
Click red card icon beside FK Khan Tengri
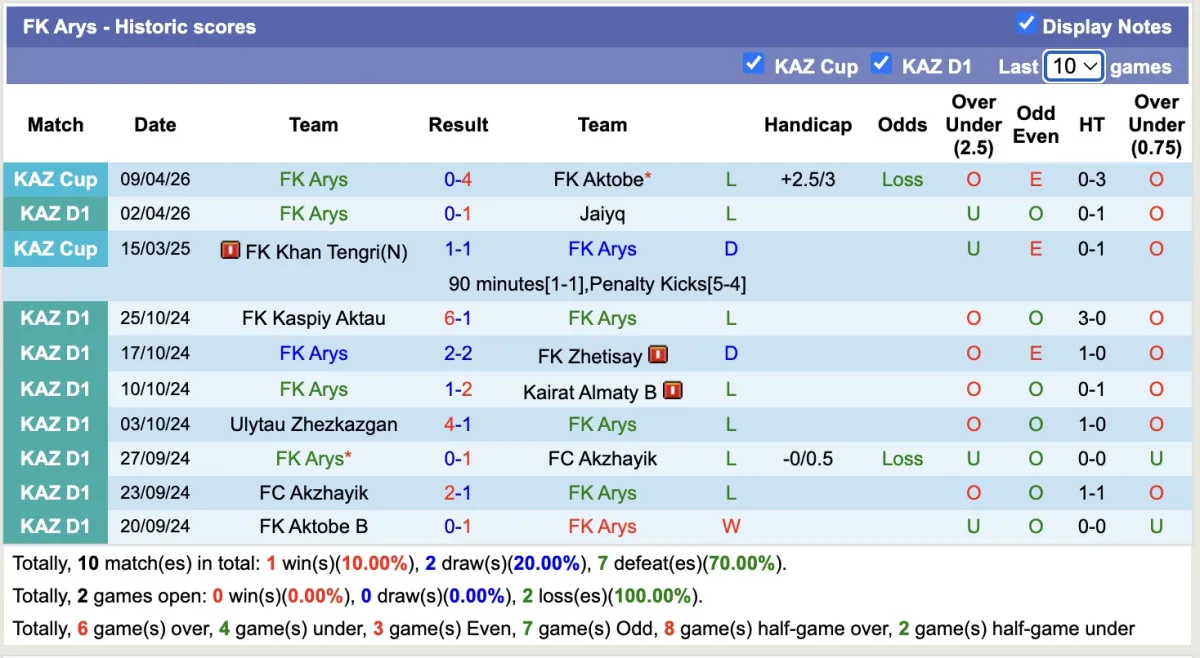230,250
